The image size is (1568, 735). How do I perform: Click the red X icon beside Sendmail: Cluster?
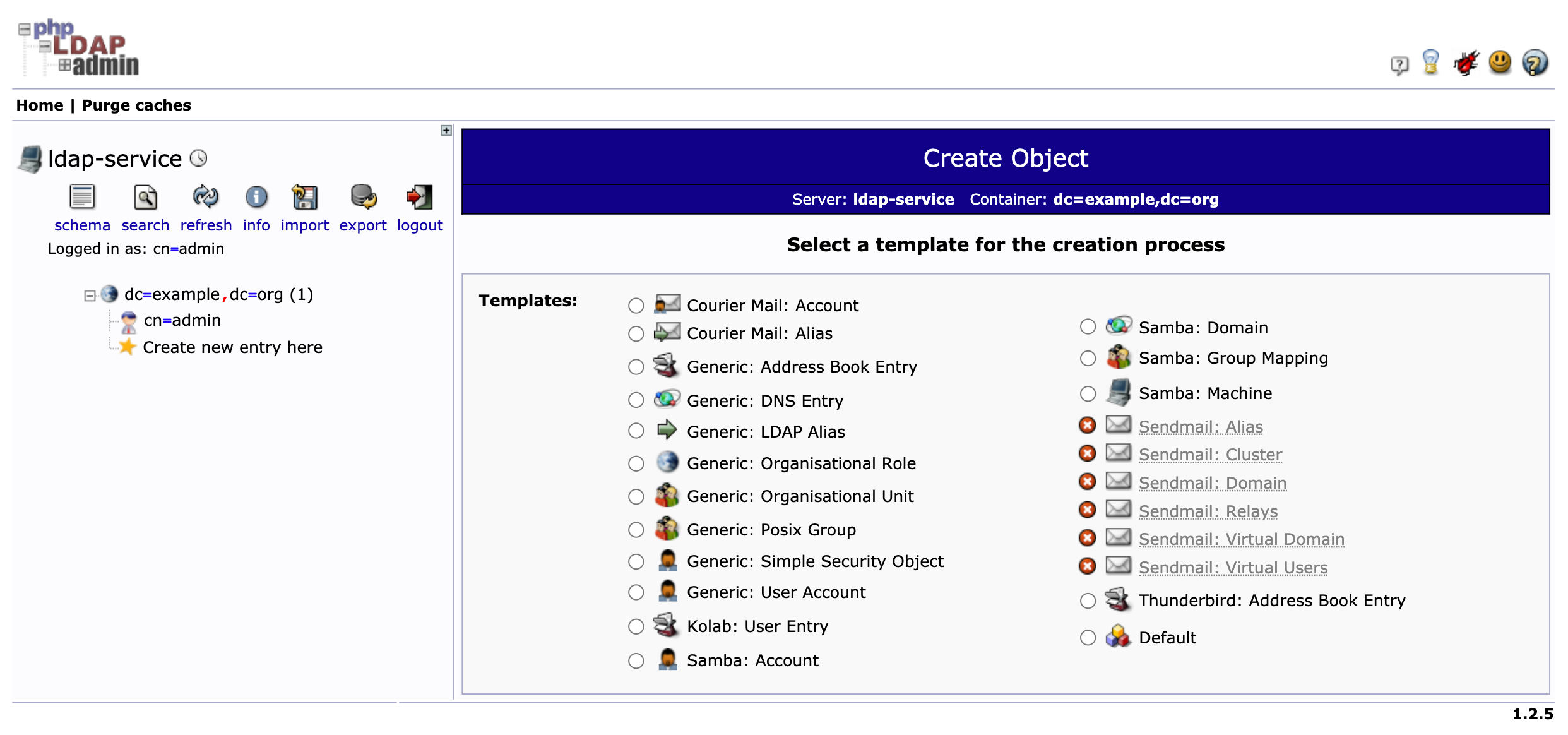[x=1087, y=453]
